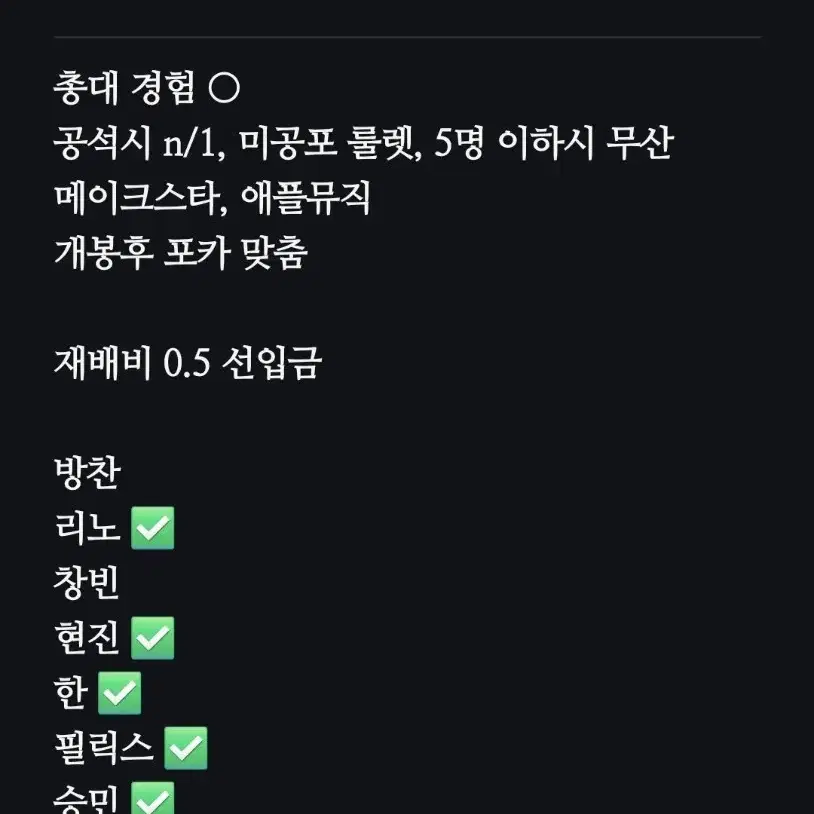The width and height of the screenshot is (814, 814).
Task: Click the 총대 경험 heading text
Action: tap(125, 88)
